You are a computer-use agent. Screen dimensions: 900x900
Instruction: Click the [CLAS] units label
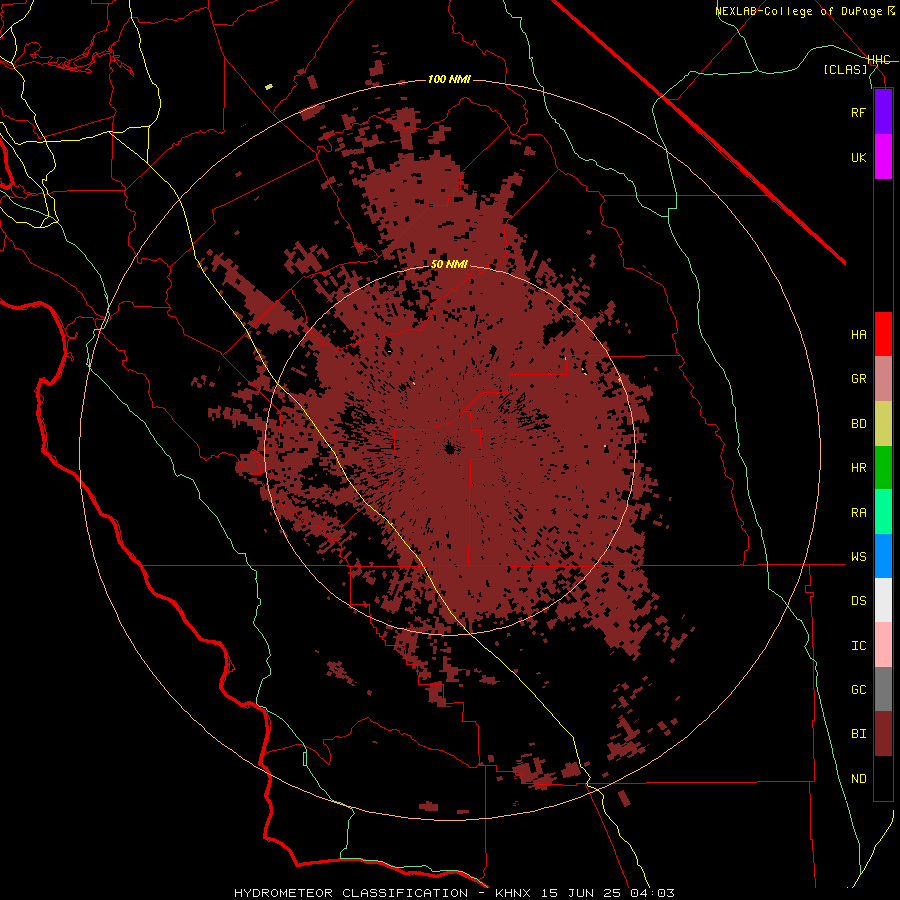845,69
